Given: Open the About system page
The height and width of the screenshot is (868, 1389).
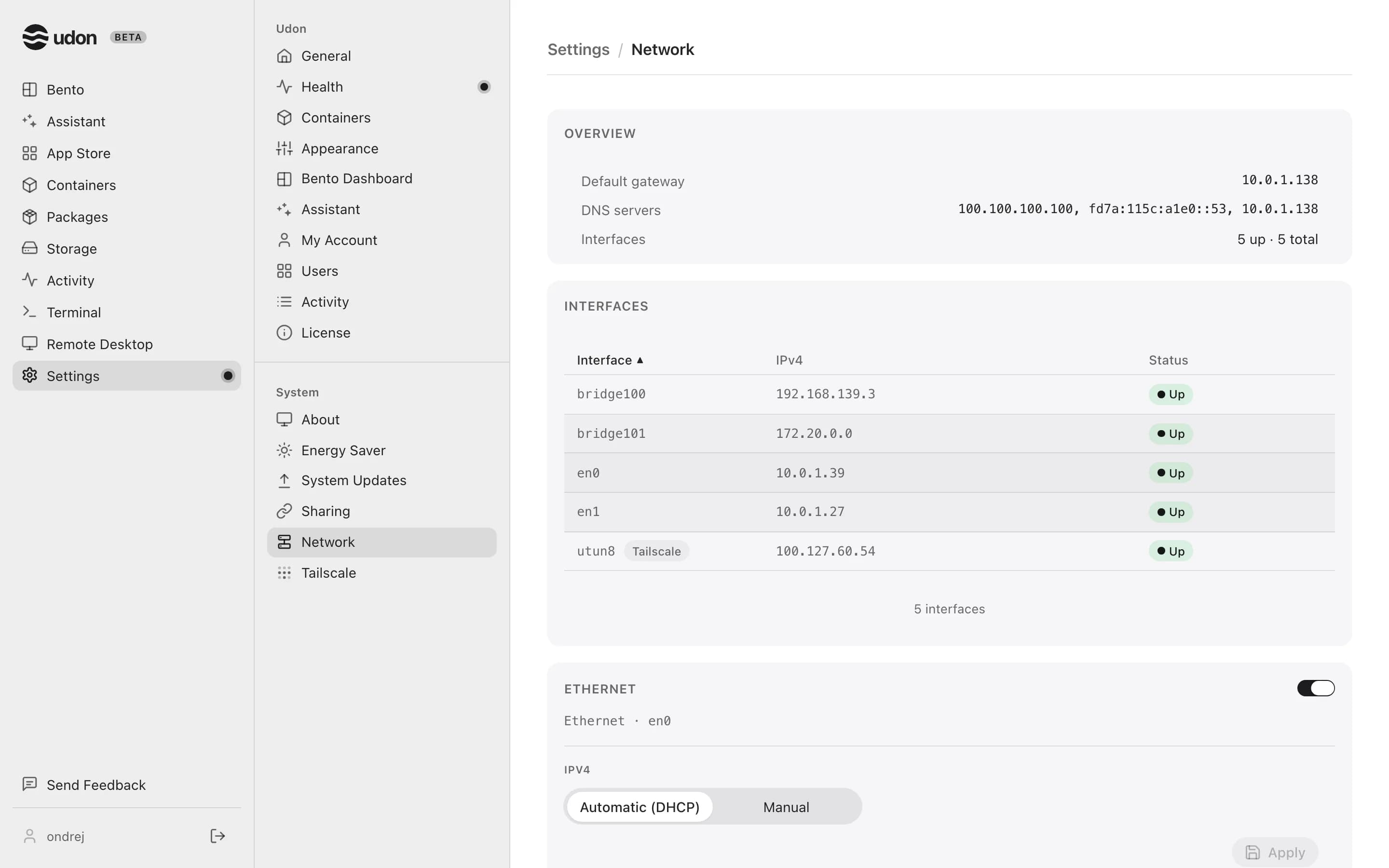Looking at the screenshot, I should coord(381,420).
